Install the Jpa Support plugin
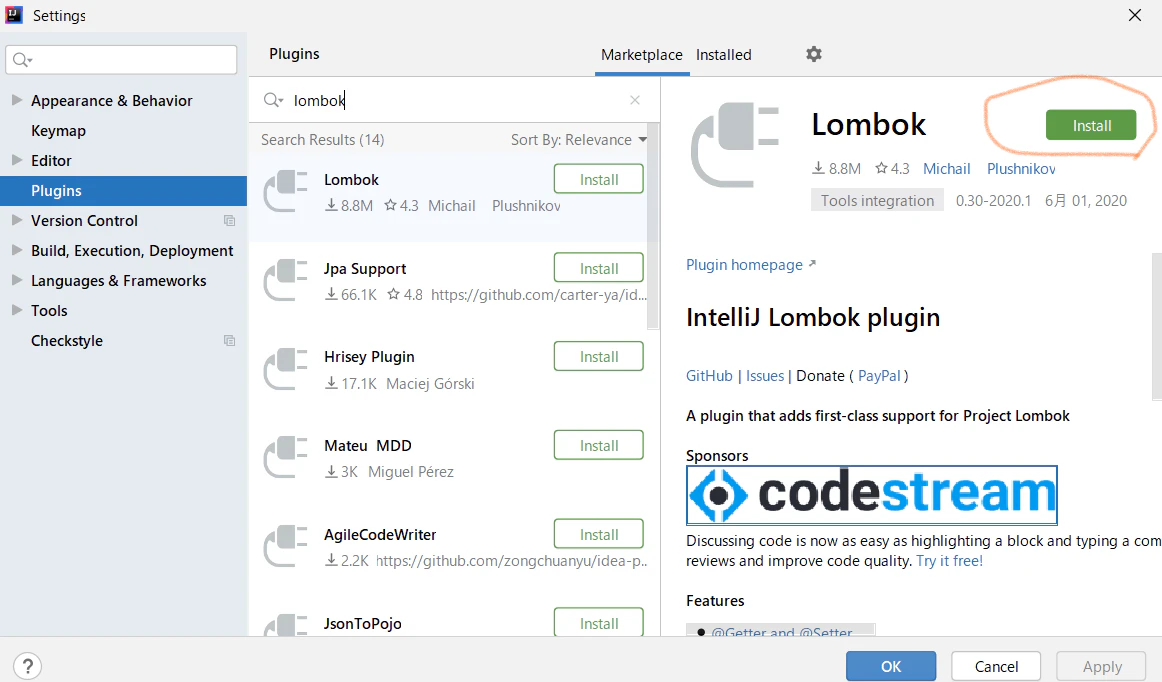This screenshot has width=1162, height=682. click(599, 268)
